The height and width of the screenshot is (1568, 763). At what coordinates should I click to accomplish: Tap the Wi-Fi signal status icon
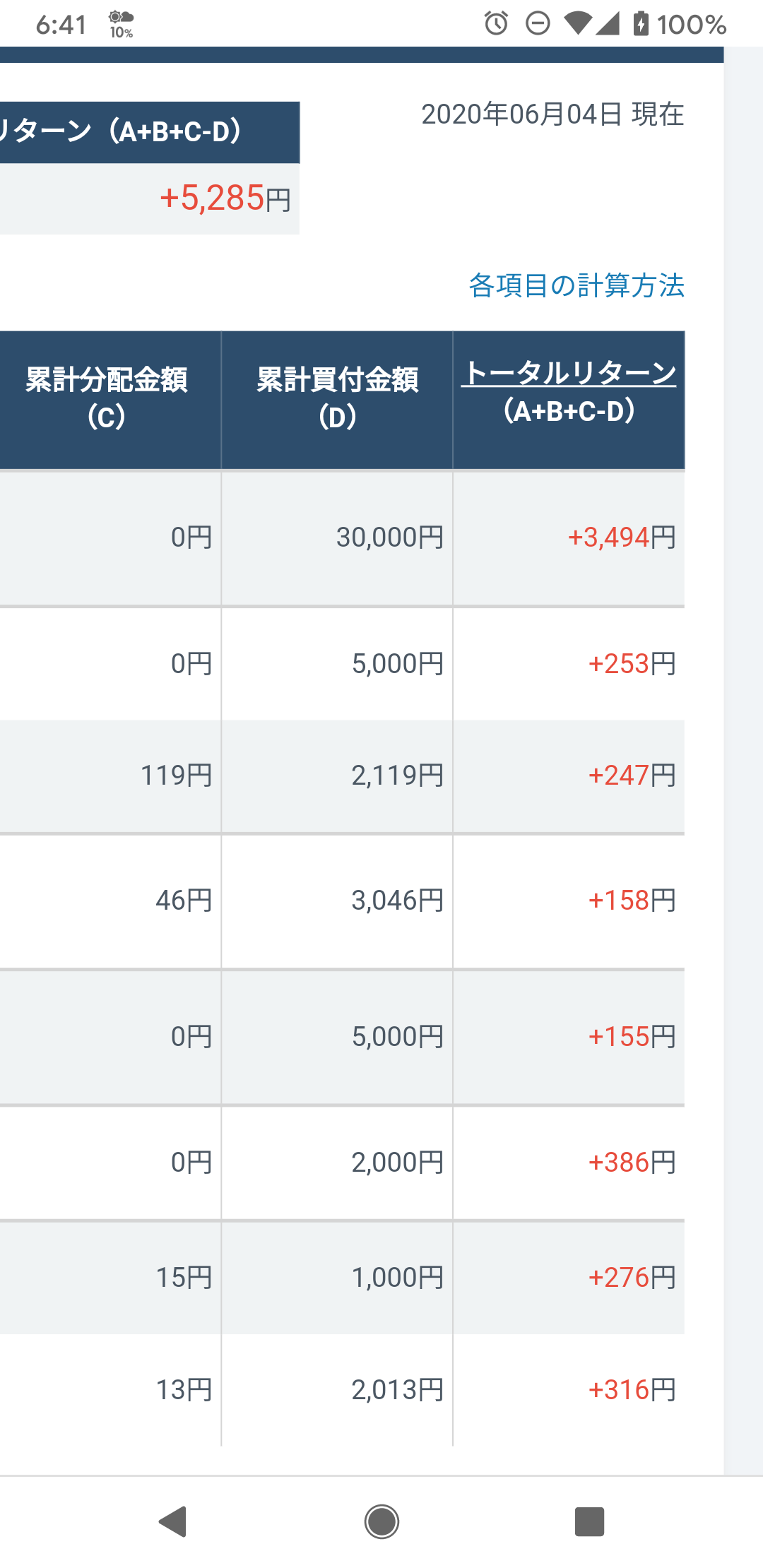coord(578,23)
